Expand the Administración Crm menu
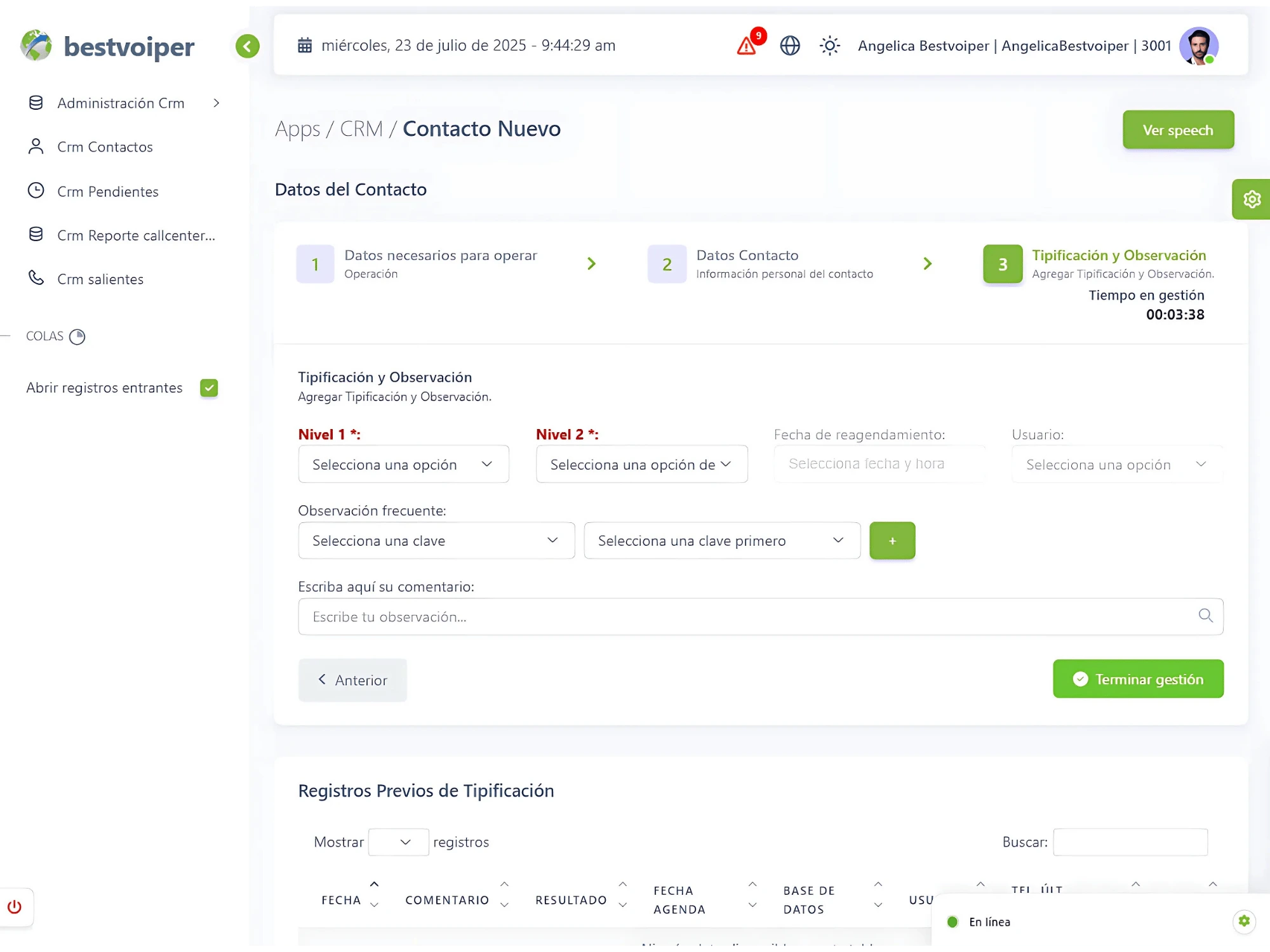This screenshot has width=1270, height=952. pos(124,103)
